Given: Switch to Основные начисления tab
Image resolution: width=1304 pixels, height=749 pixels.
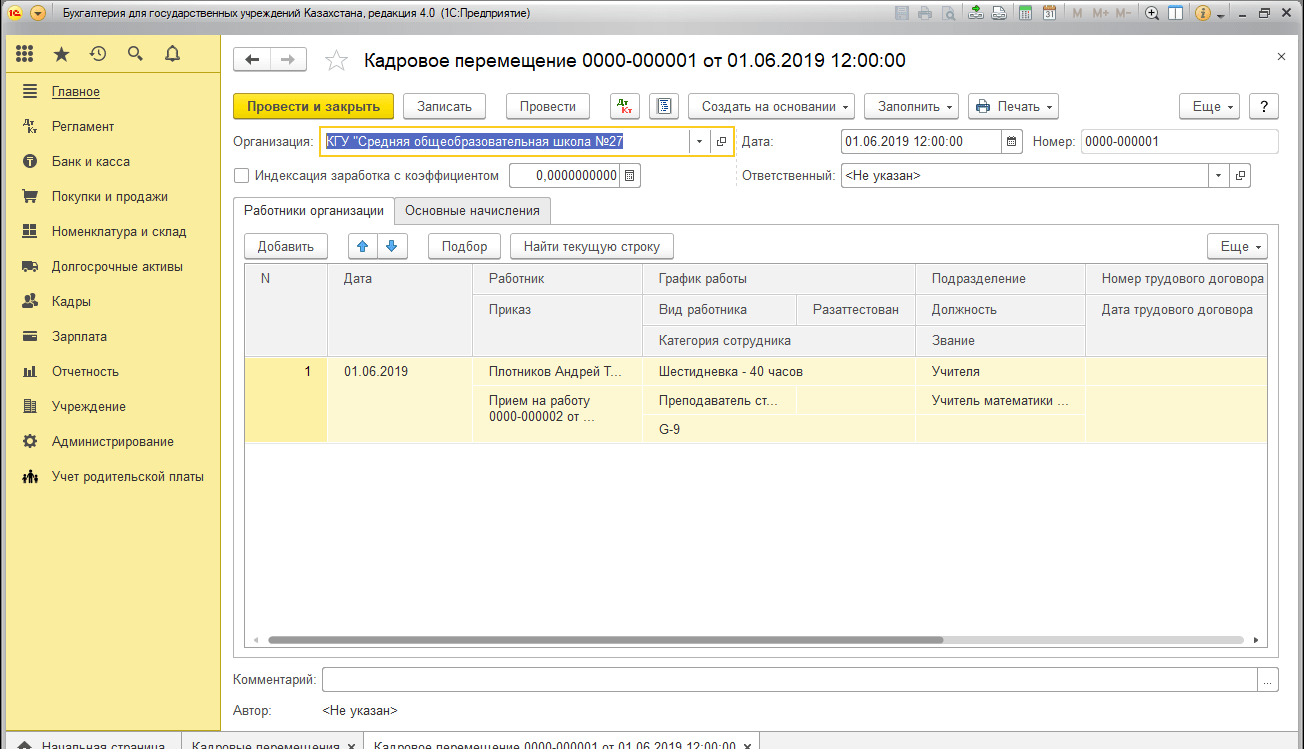Looking at the screenshot, I should (x=472, y=211).
